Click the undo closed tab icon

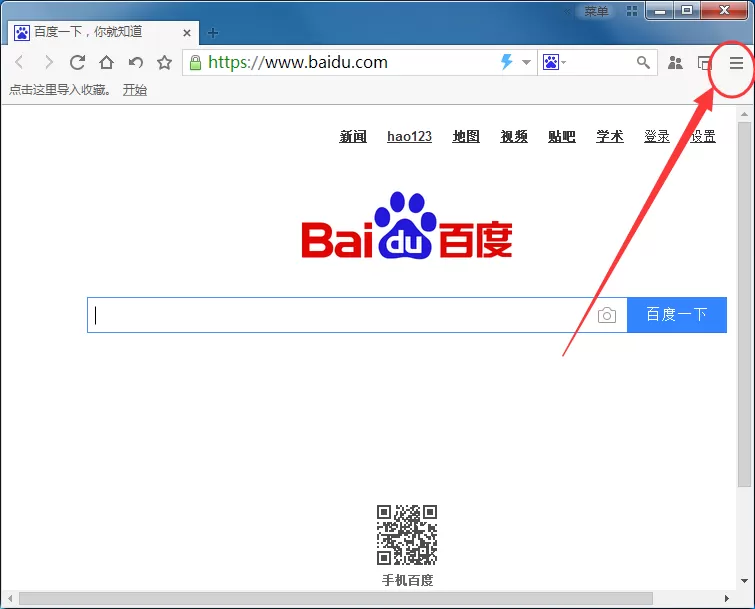click(136, 62)
